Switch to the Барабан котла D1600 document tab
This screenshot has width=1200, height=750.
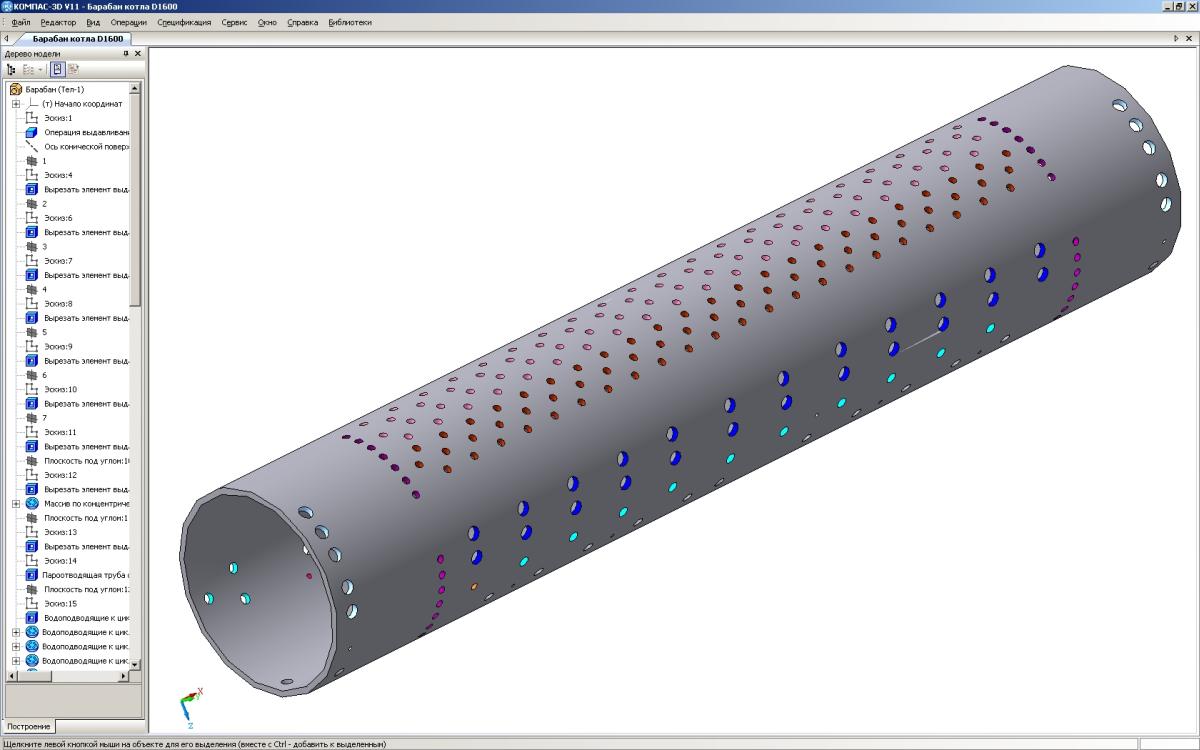(x=78, y=39)
